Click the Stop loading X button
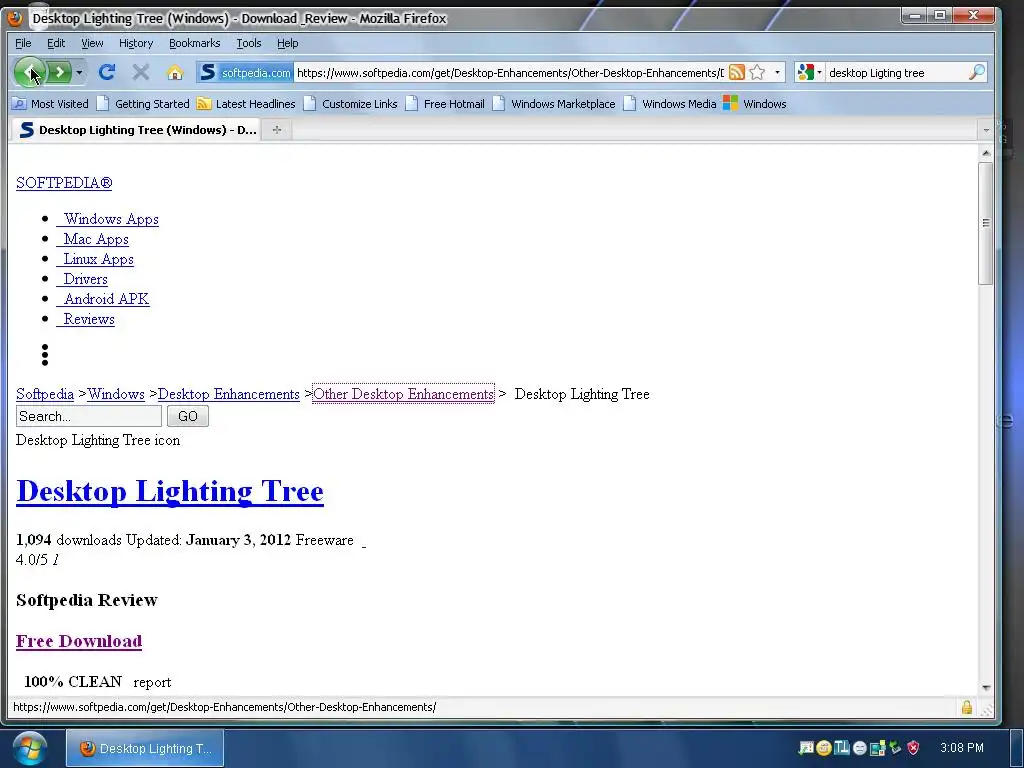This screenshot has width=1024, height=768. (140, 72)
